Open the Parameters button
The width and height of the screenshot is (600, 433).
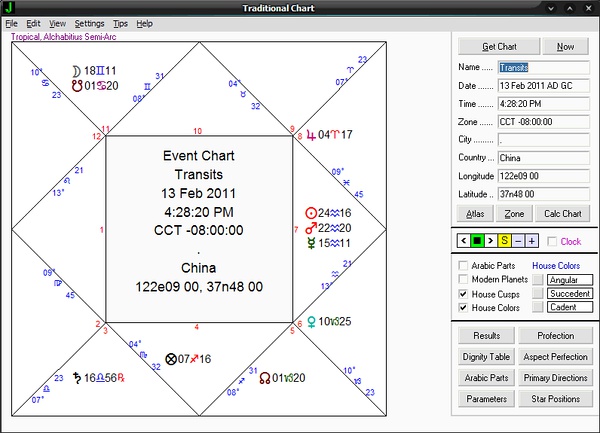point(486,399)
